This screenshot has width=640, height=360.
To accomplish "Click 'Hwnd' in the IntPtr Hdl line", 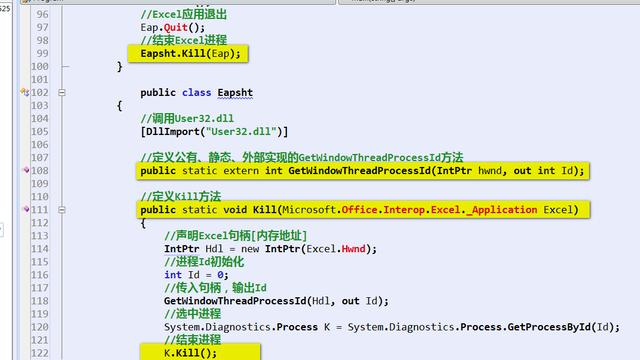I will tap(353, 249).
